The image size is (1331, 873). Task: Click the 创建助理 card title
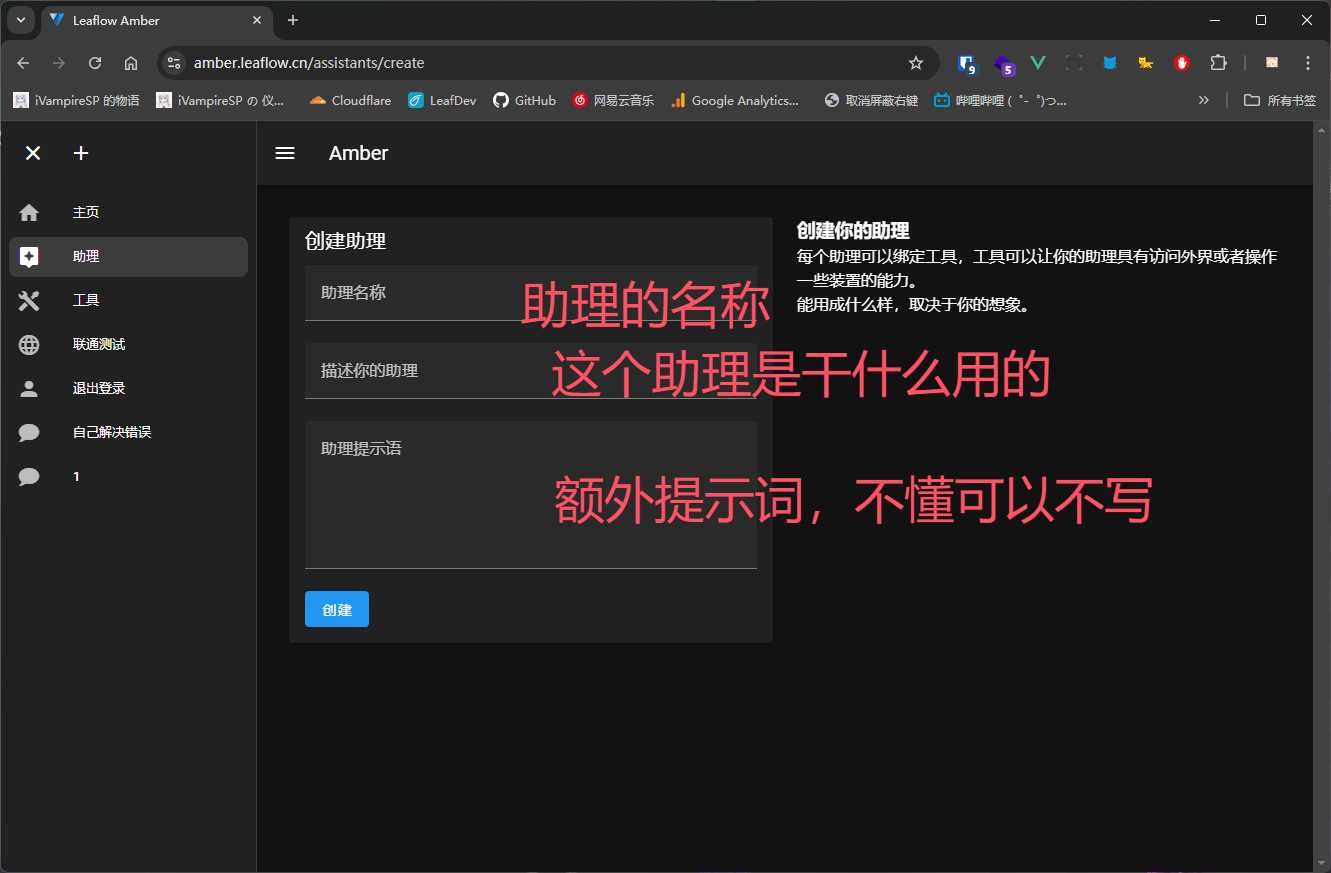tap(345, 241)
